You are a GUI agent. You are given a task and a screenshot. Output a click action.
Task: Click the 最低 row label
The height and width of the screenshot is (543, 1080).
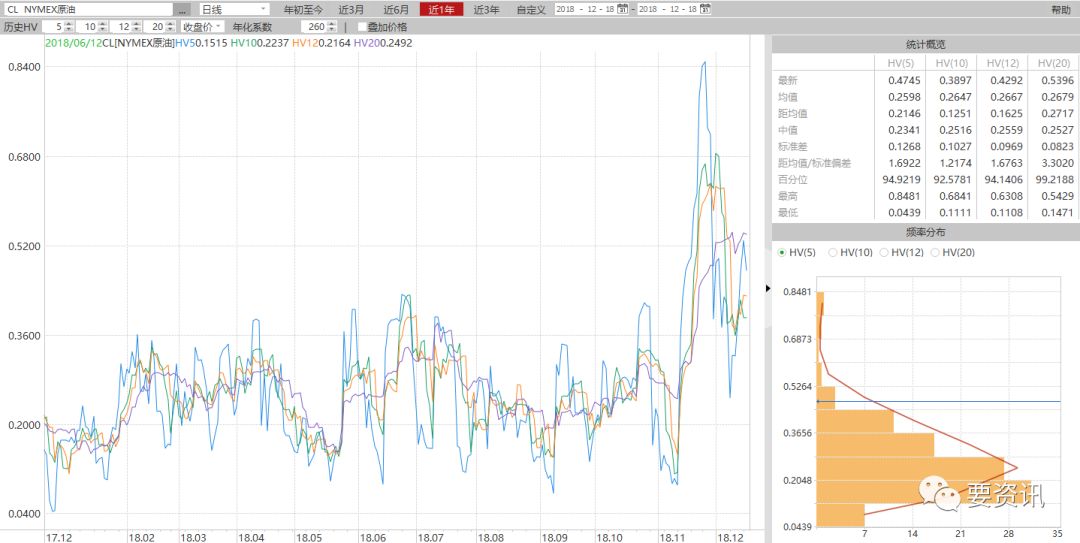pyautogui.click(x=787, y=213)
